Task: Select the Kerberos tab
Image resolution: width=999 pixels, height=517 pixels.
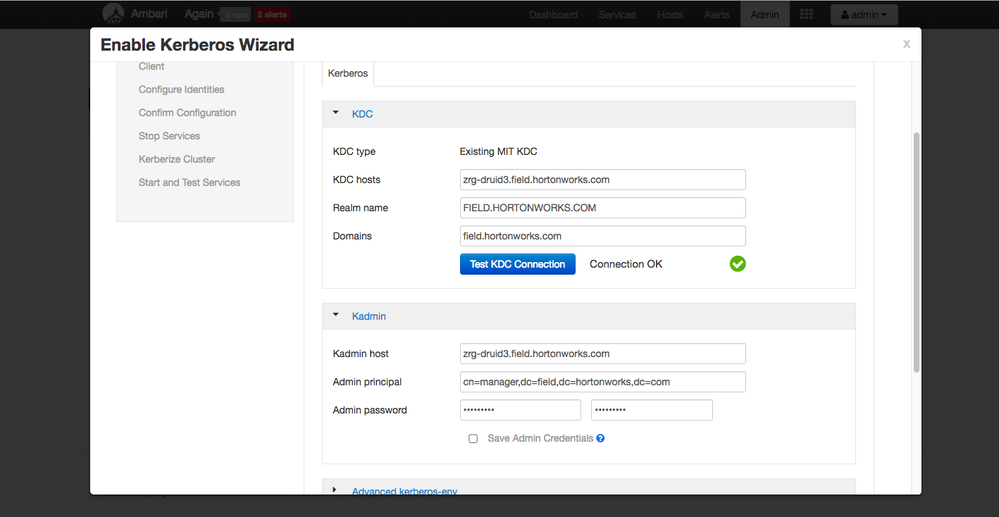Action: pyautogui.click(x=348, y=73)
